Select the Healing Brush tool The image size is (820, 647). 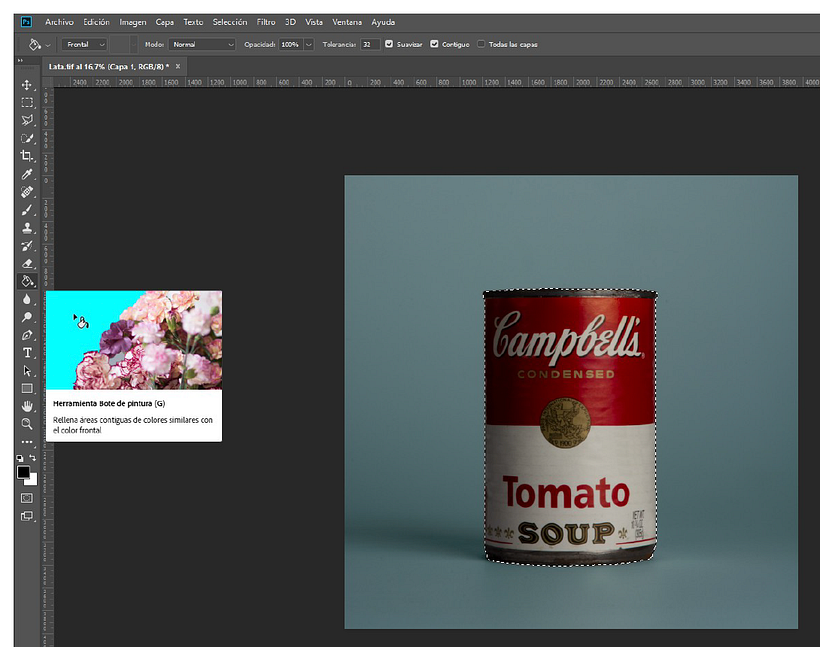click(x=27, y=192)
